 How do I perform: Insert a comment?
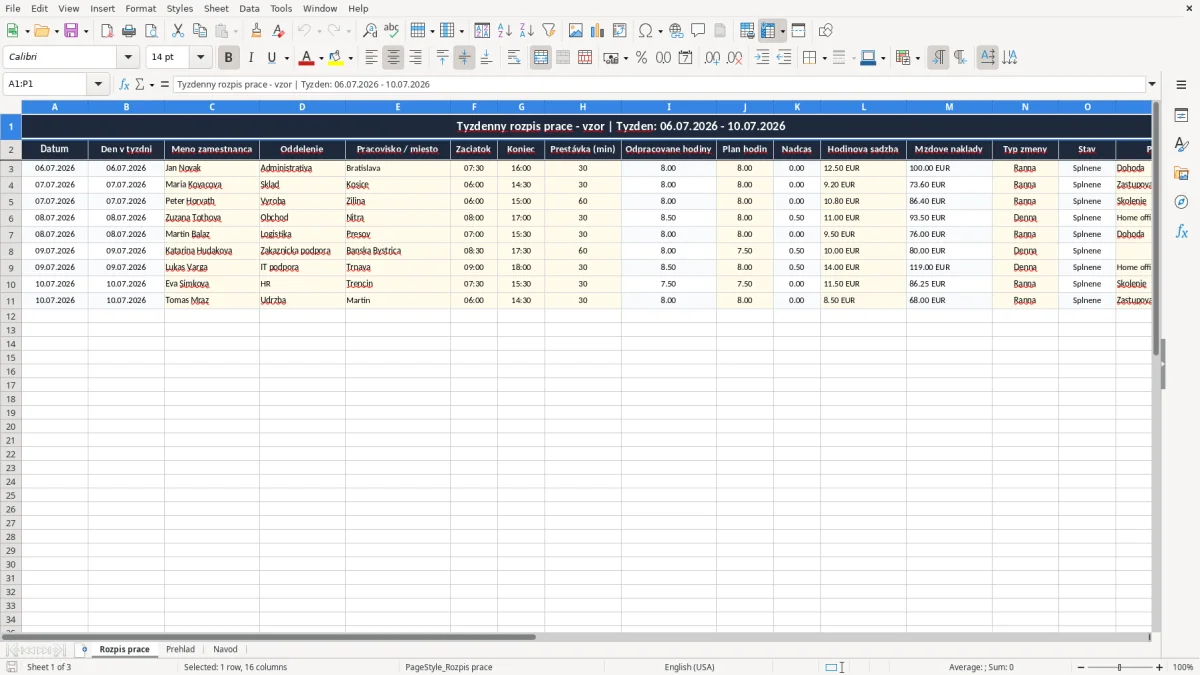pos(698,31)
